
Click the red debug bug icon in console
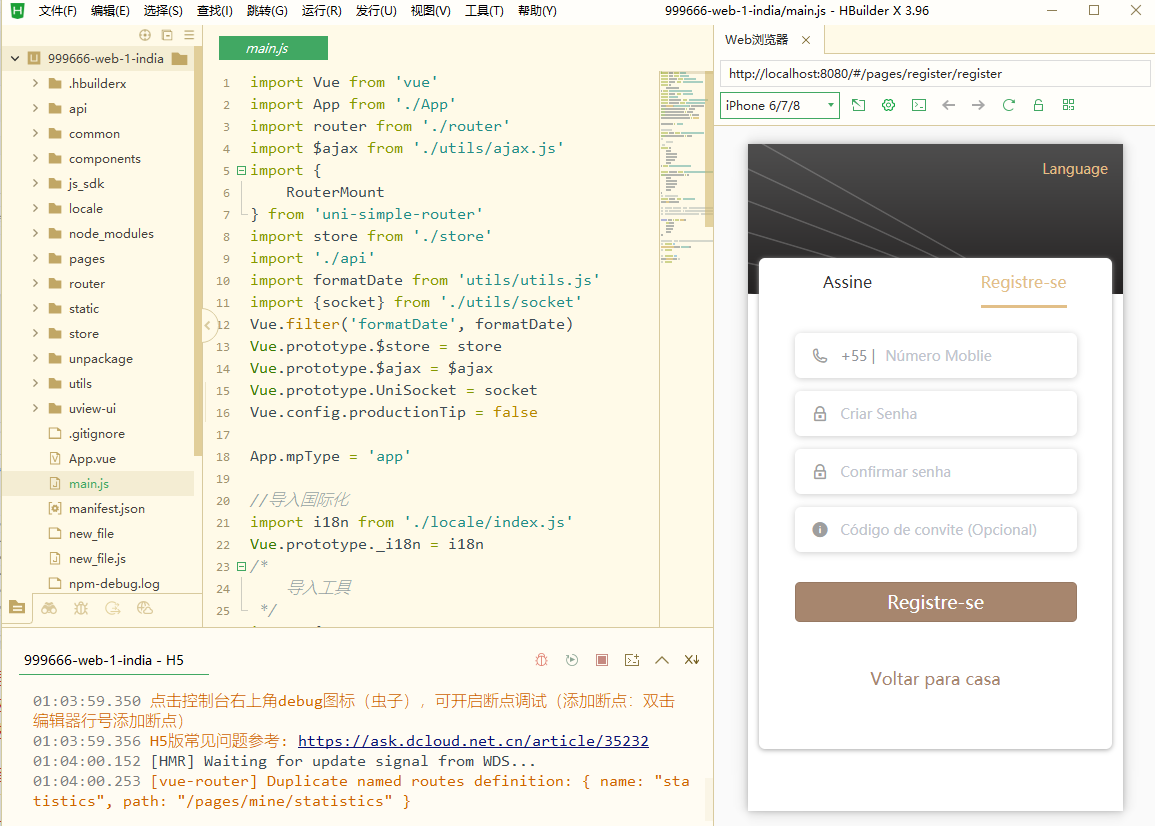[541, 660]
